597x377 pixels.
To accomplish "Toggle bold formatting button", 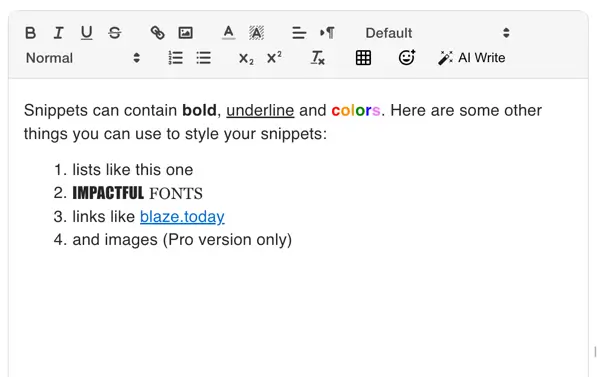I will pyautogui.click(x=30, y=33).
